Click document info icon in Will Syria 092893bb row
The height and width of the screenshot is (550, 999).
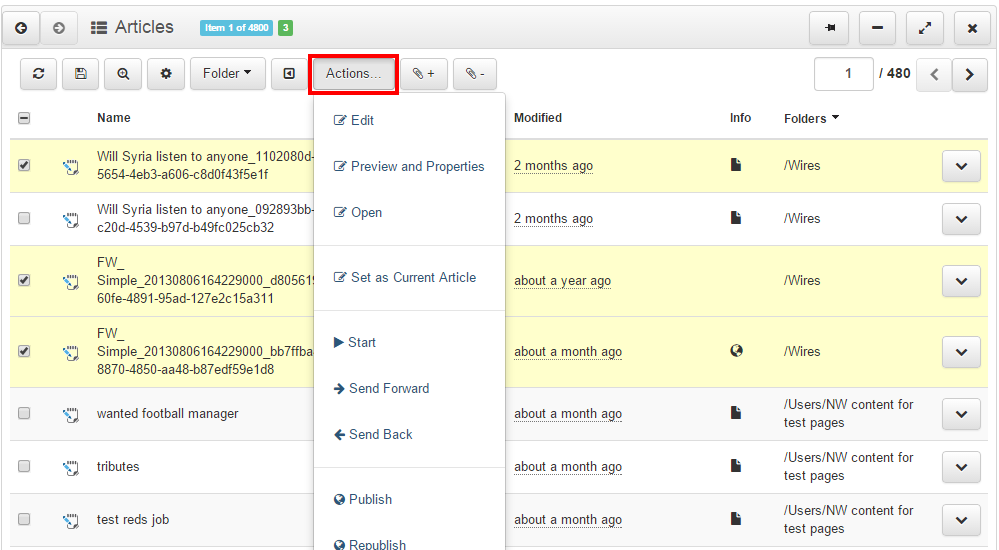tap(736, 217)
